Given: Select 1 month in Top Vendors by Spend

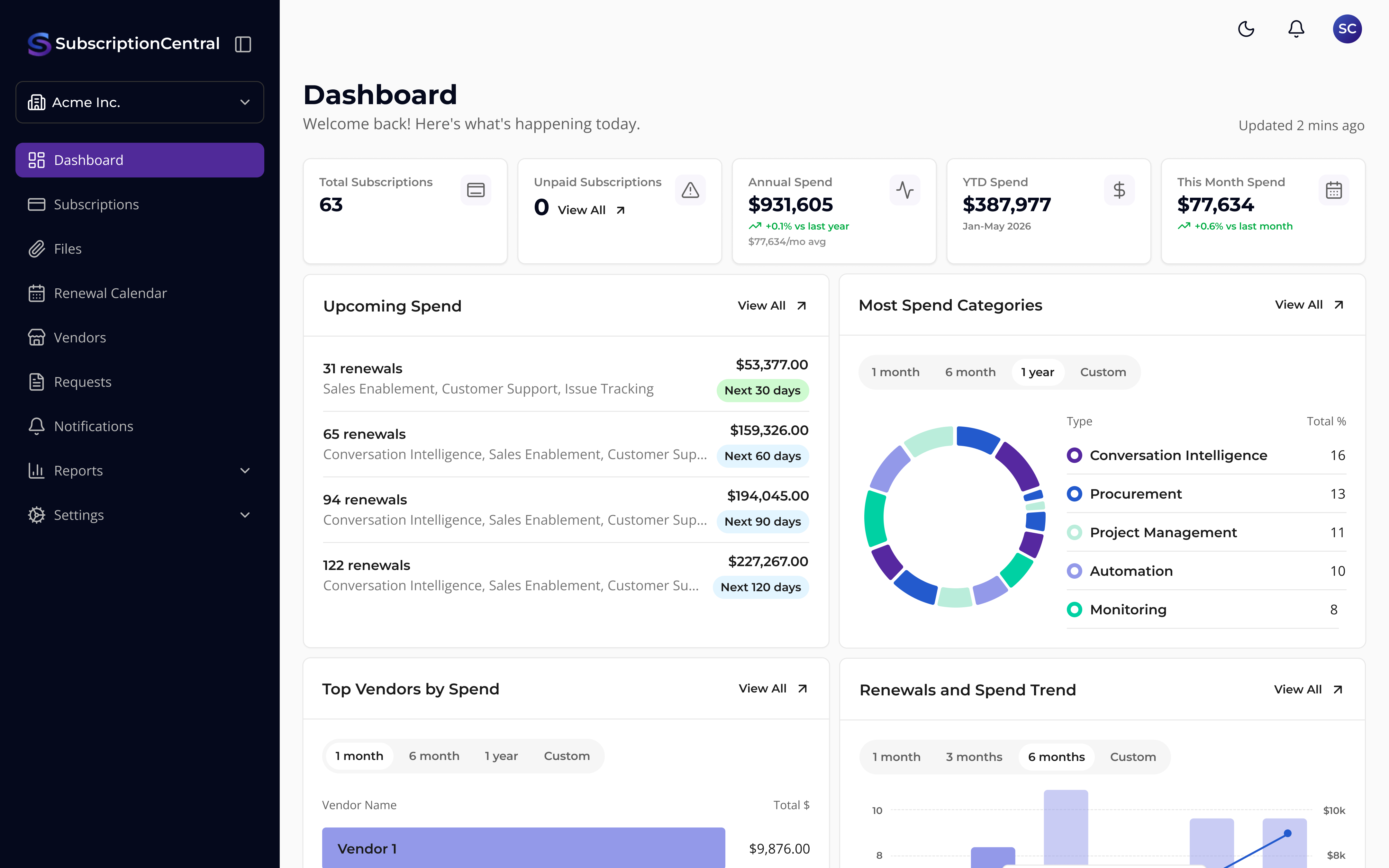Looking at the screenshot, I should (x=359, y=756).
